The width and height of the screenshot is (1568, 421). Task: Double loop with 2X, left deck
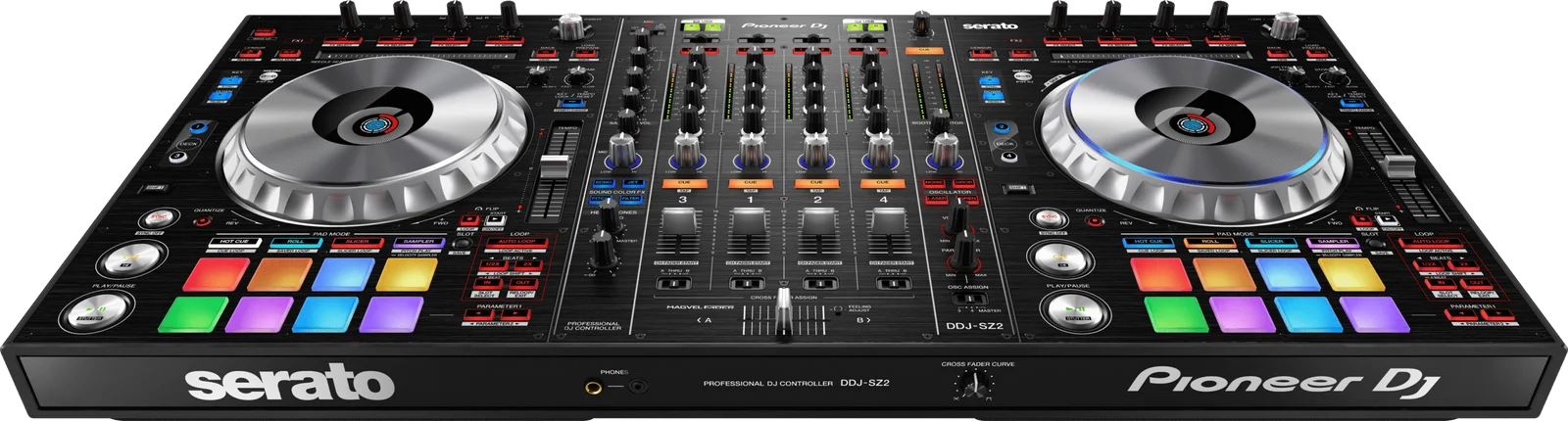[527, 263]
